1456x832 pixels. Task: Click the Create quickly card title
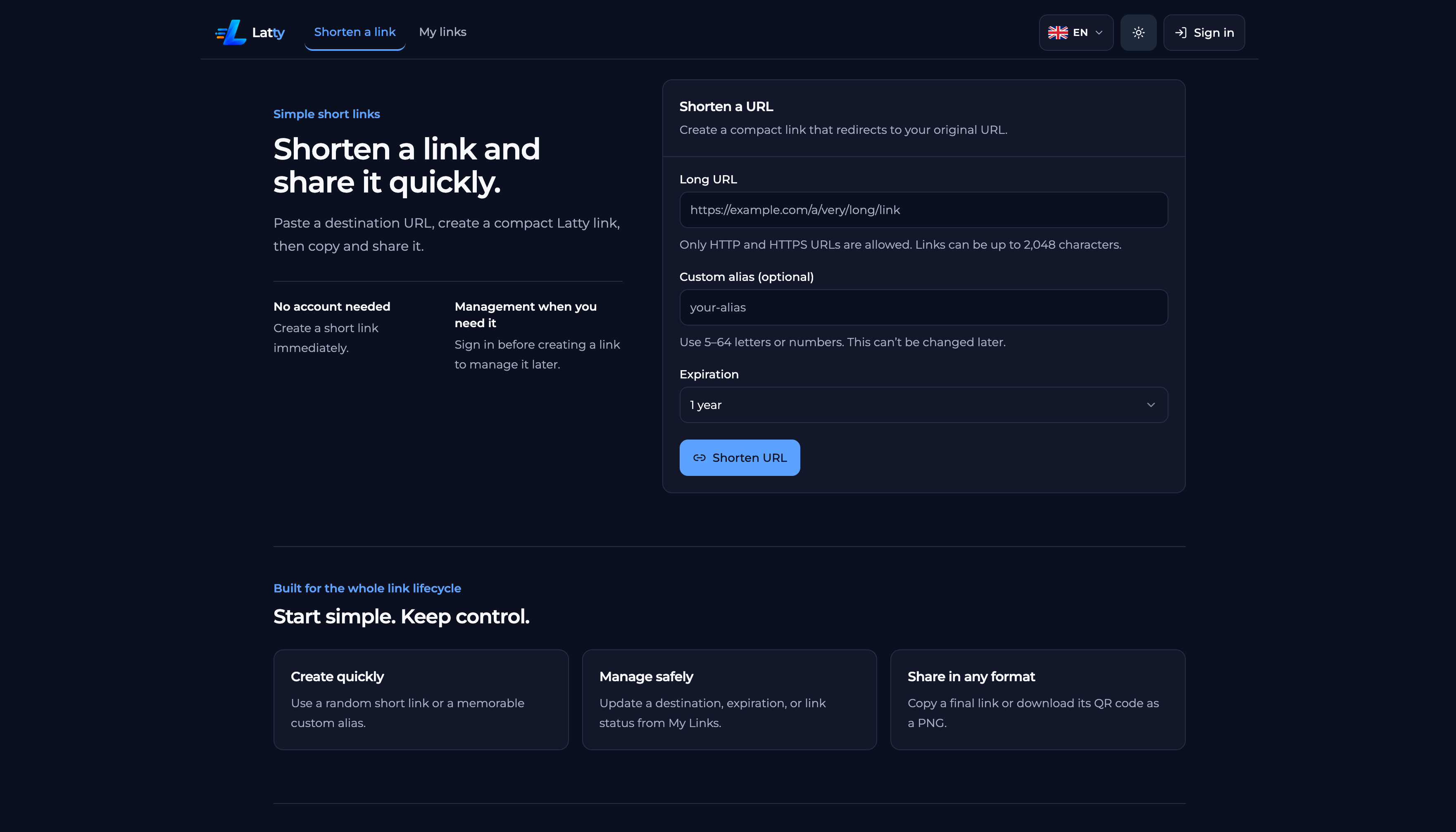[x=337, y=677]
